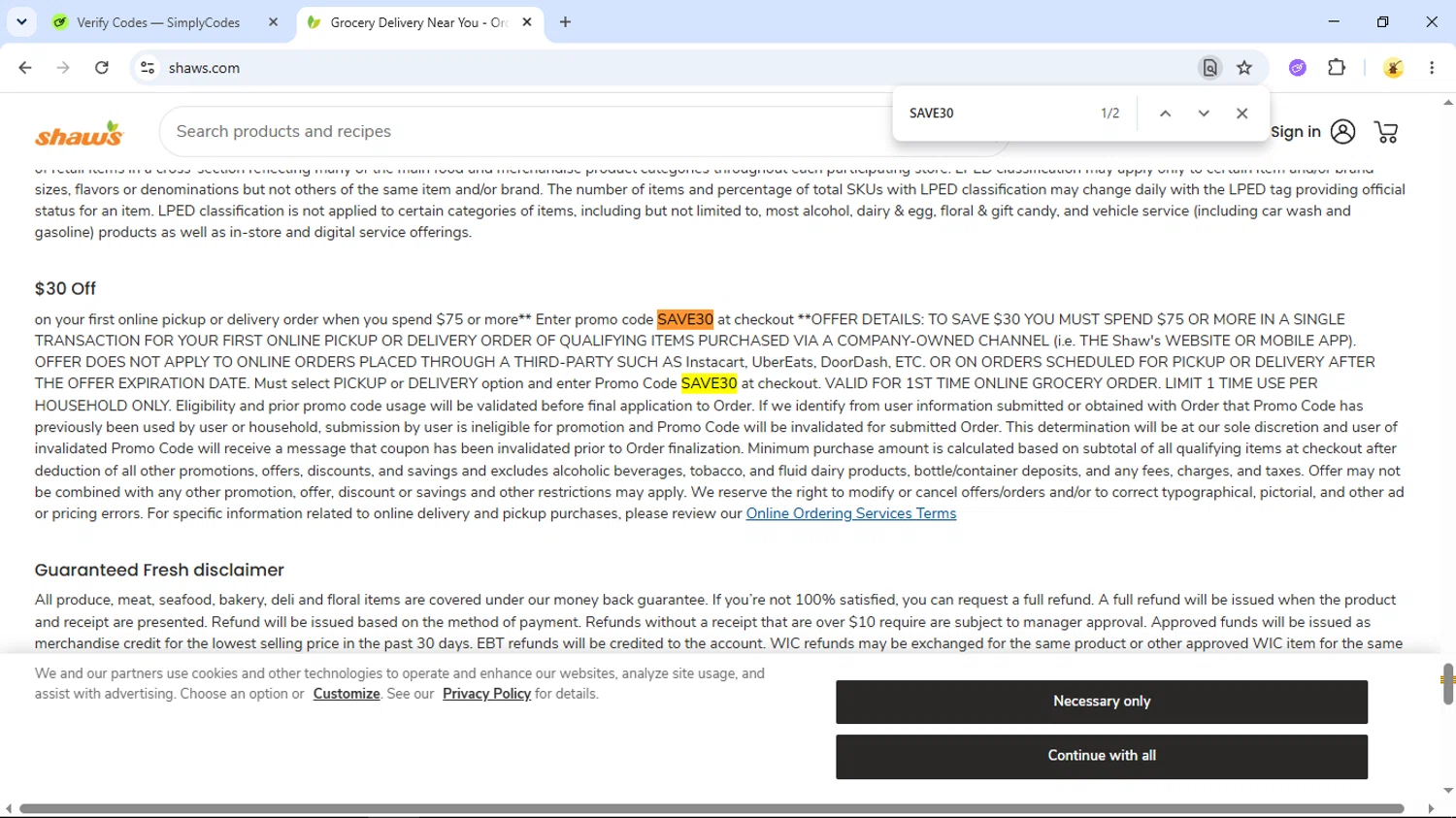Click the horizontal scrollbar at page bottom
1456x818 pixels.
711,808
